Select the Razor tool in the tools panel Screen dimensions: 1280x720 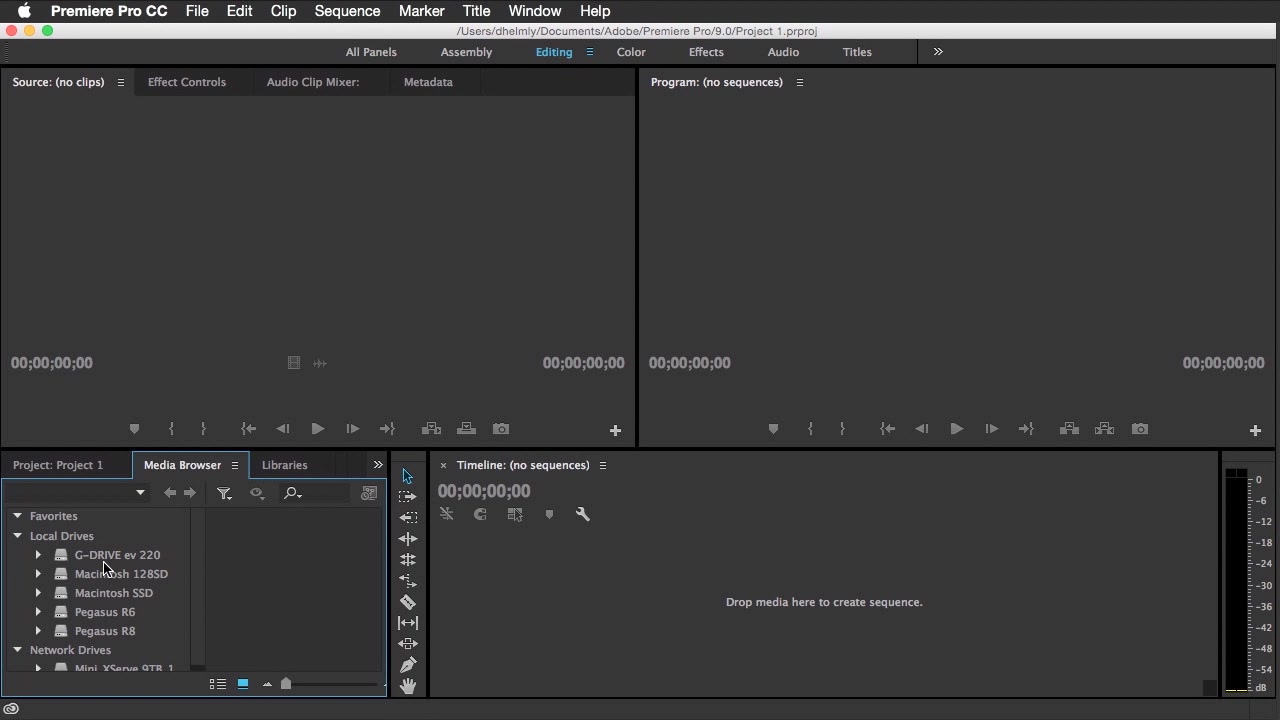tap(408, 602)
